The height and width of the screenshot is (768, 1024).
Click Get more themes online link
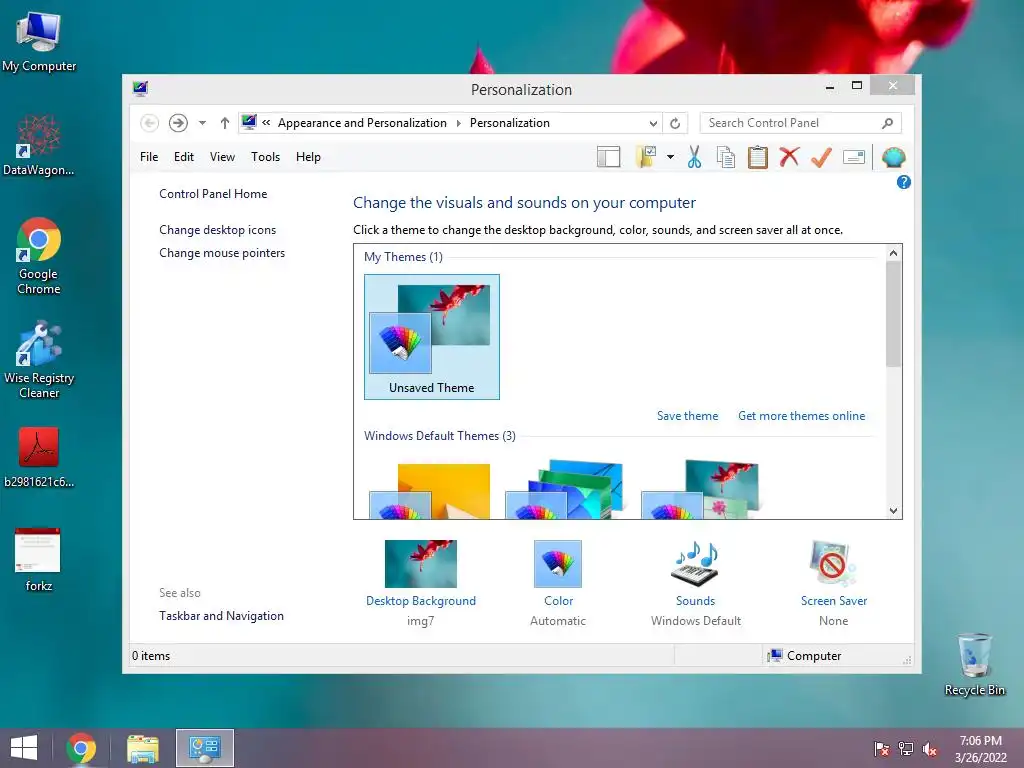click(801, 416)
